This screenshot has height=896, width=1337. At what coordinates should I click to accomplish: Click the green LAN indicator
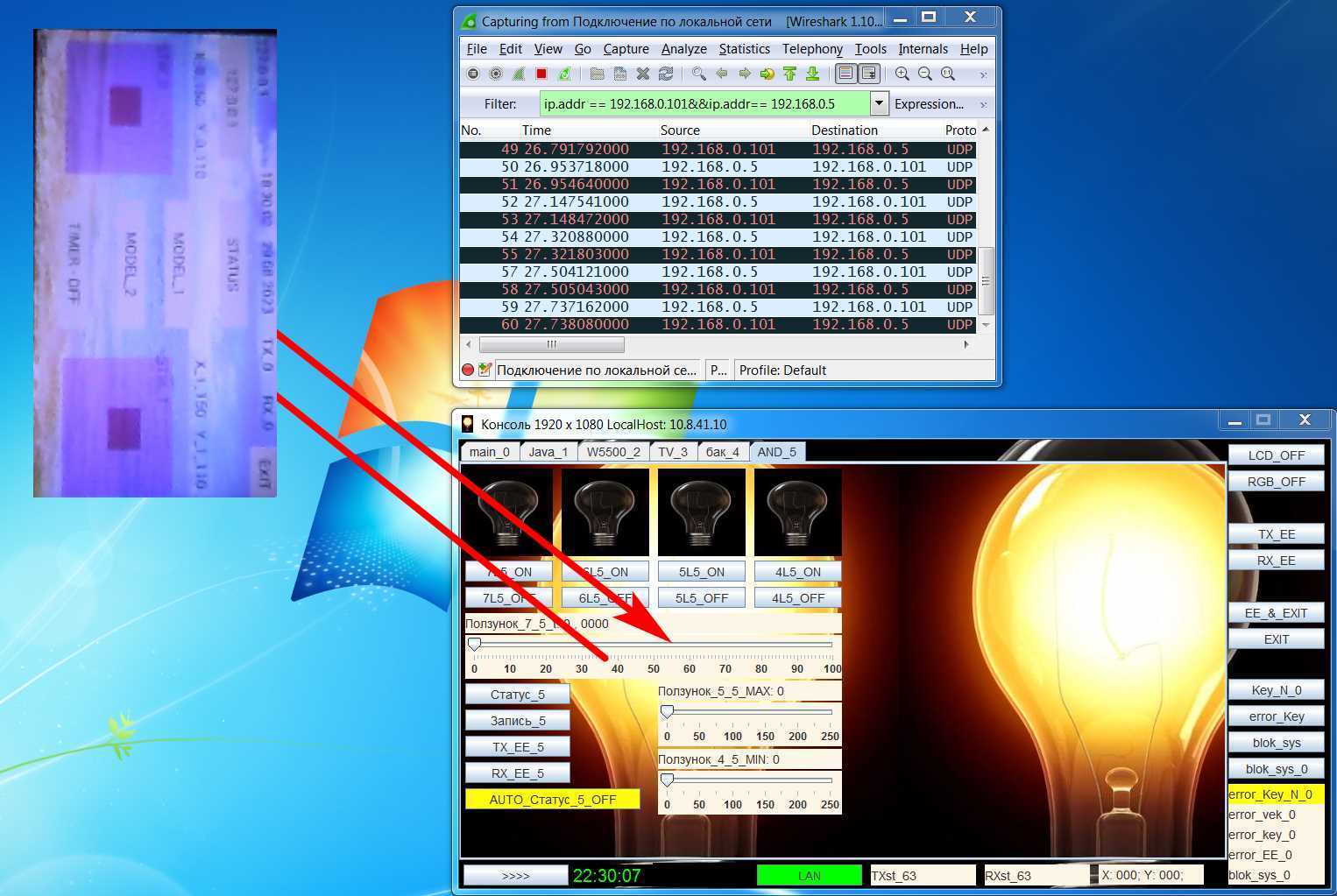[809, 875]
